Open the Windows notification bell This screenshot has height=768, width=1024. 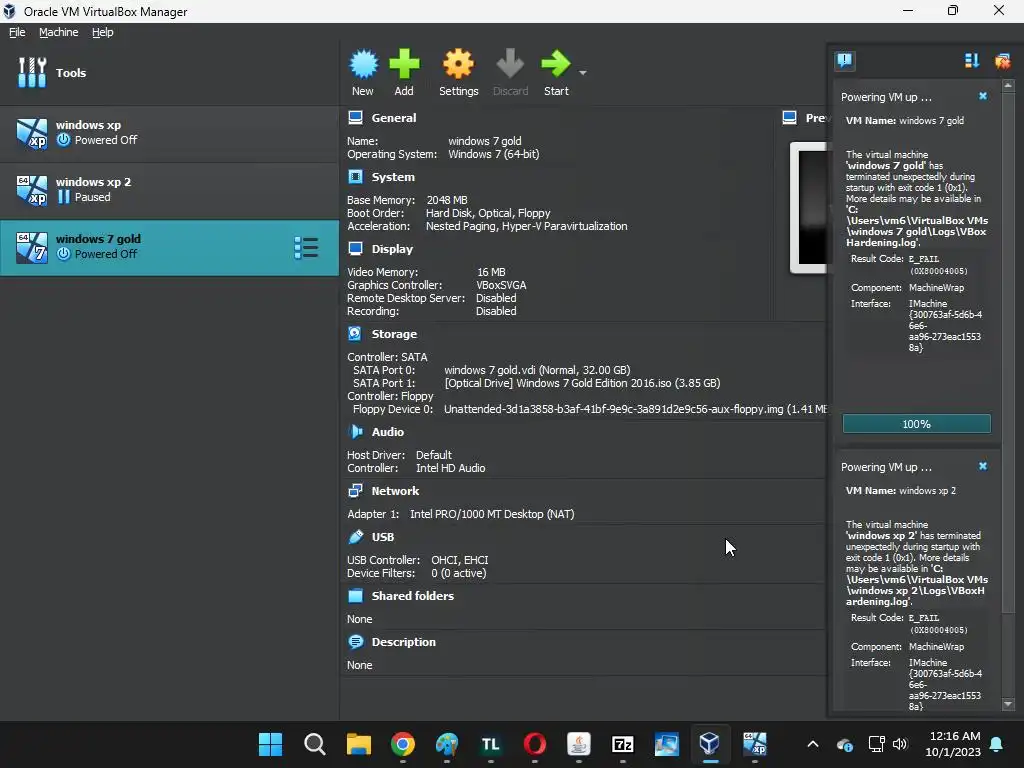click(x=997, y=744)
